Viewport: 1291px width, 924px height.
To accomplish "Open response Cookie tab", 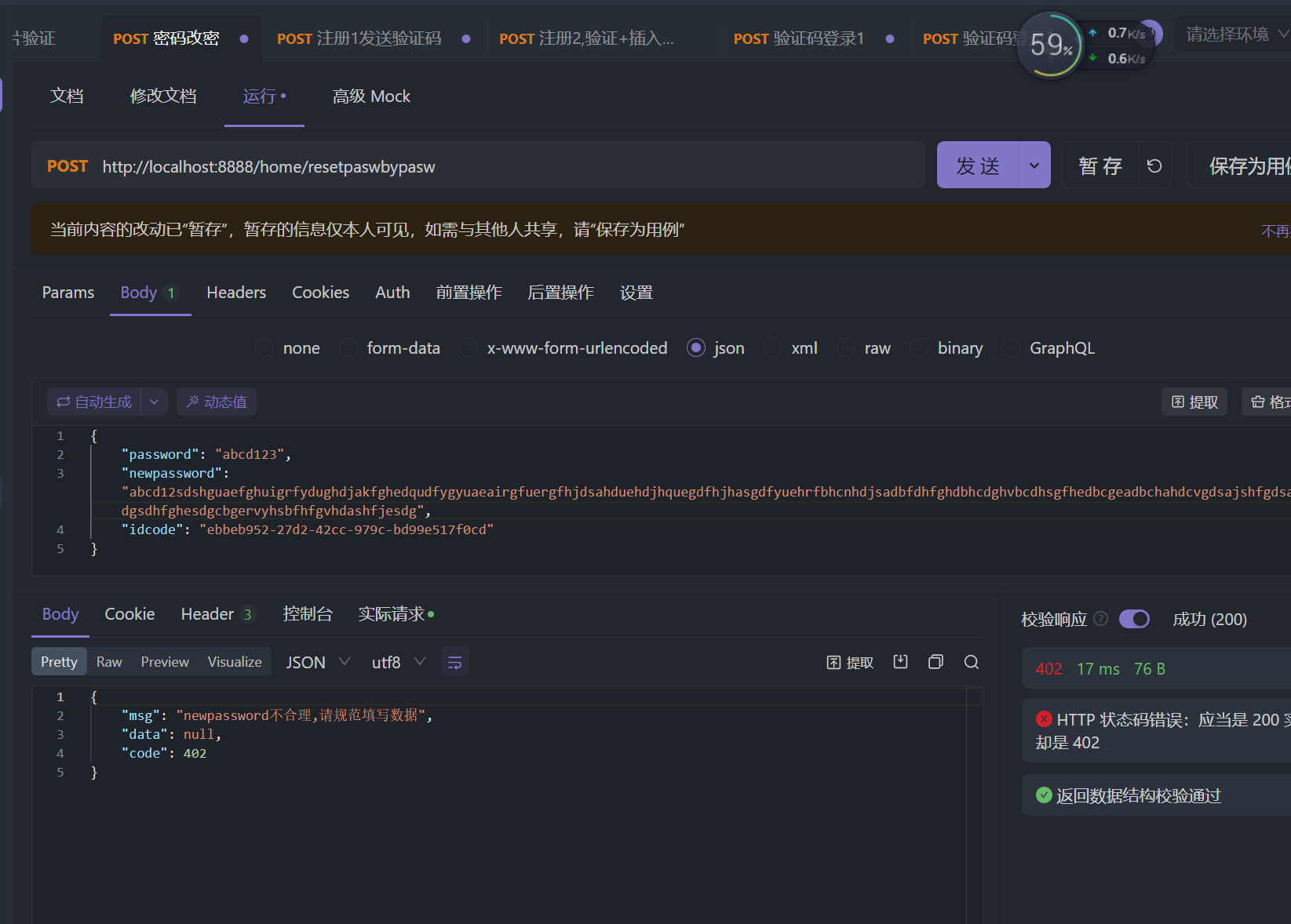I will (129, 613).
